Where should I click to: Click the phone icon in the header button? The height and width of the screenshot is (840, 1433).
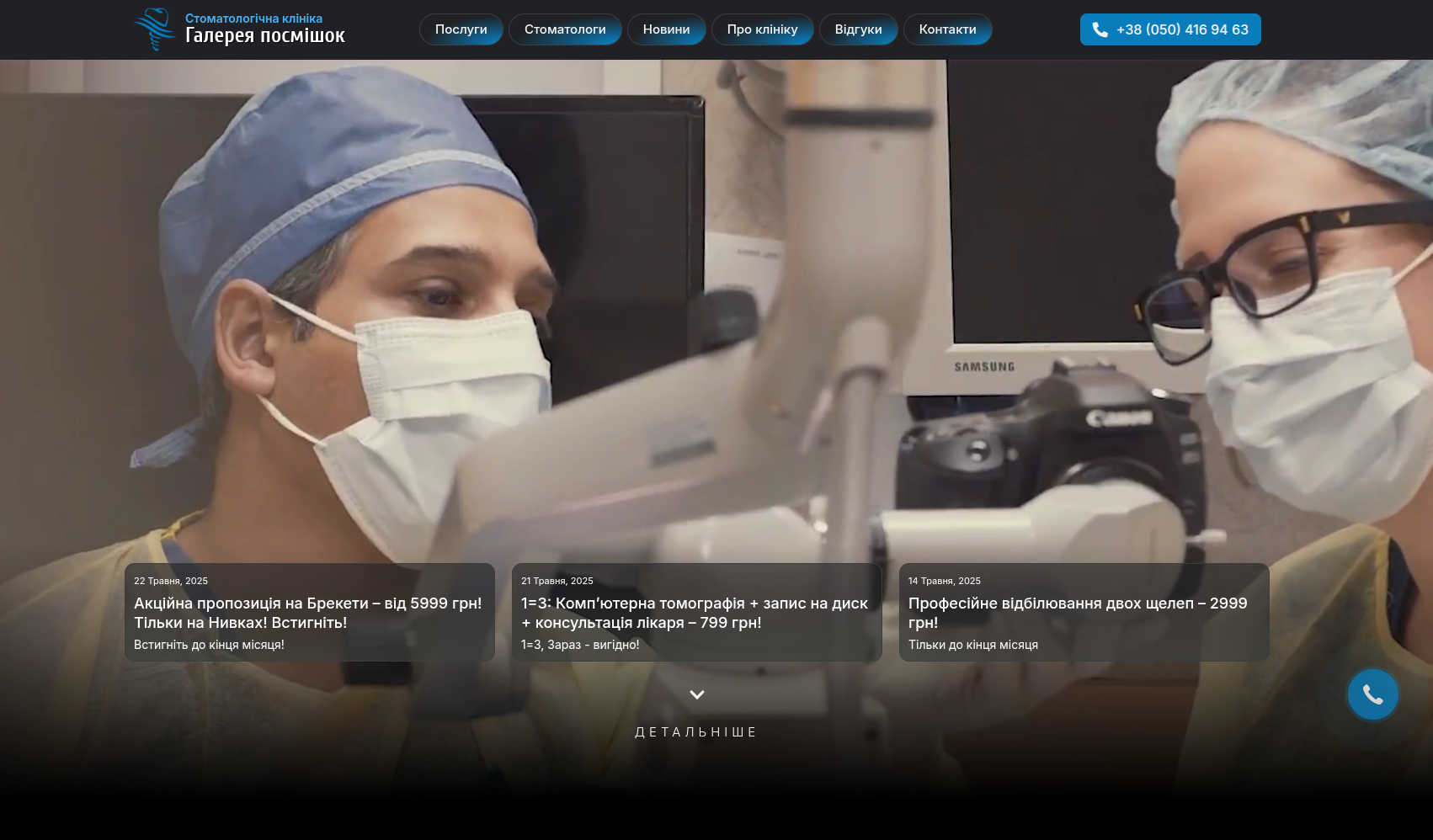tap(1100, 29)
